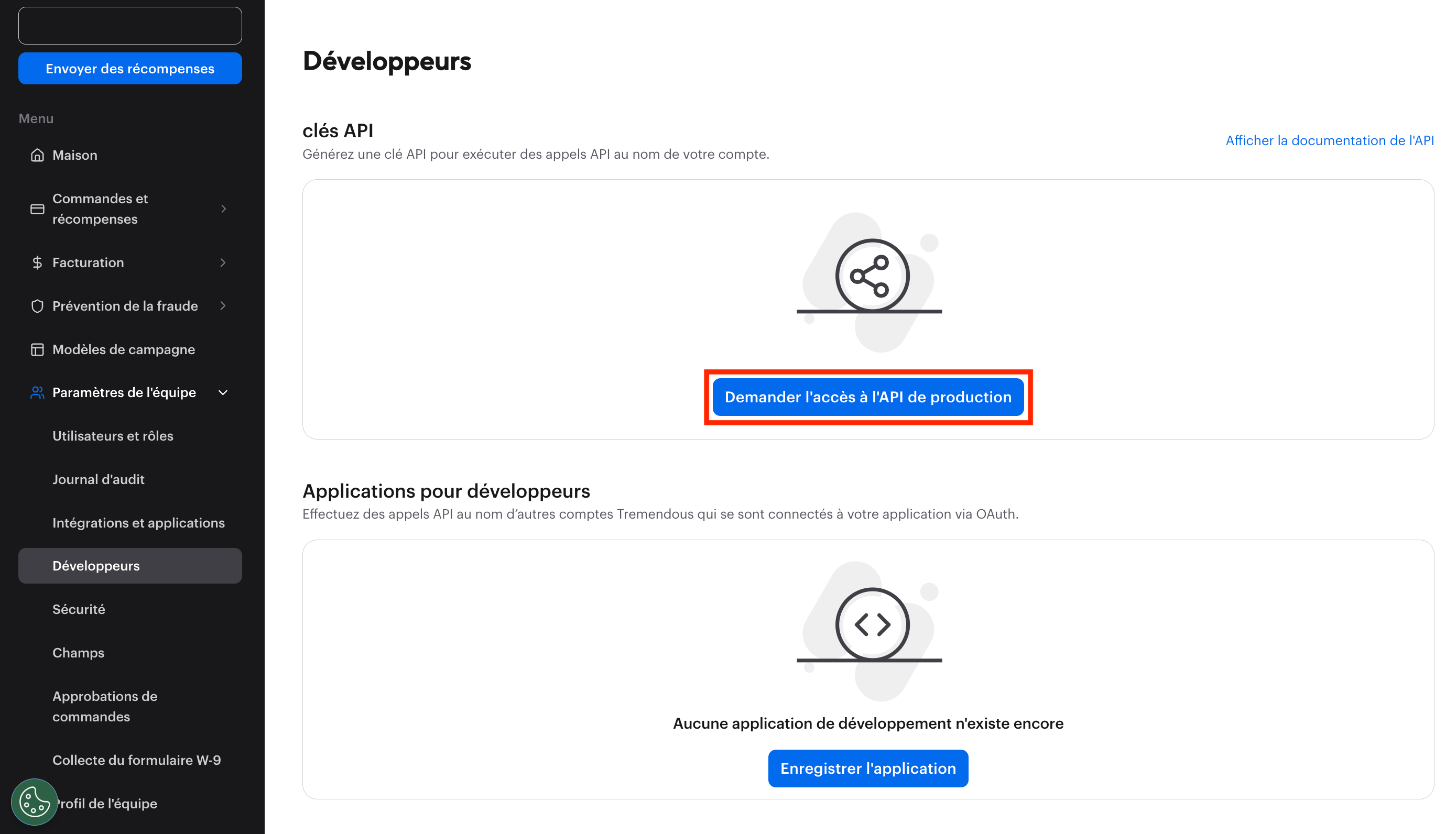The image size is (1456, 834).
Task: Open the cookie preferences icon
Action: 35,802
